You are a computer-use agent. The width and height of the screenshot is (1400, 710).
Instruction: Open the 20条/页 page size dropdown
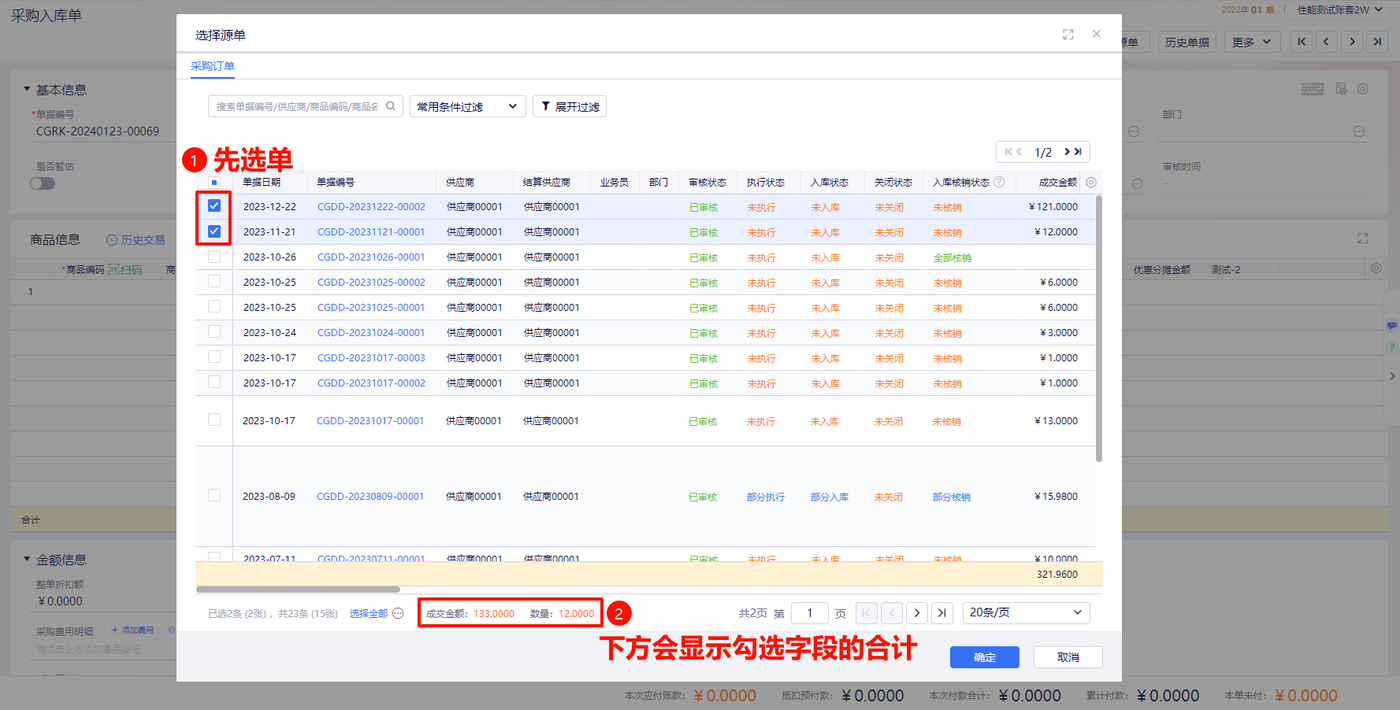point(1026,612)
